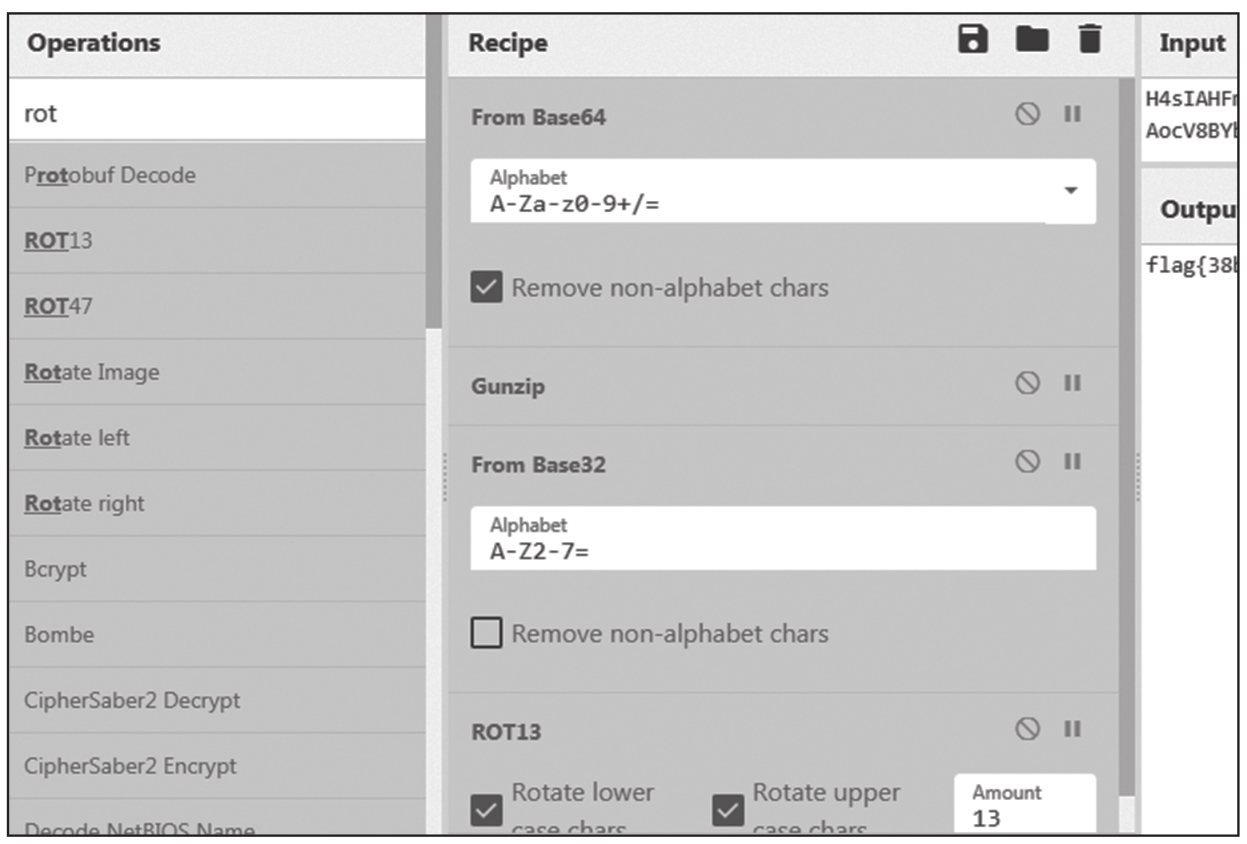1247x844 pixels.
Task: Click the recipe panel vertical scrollbar
Action: click(1126, 400)
